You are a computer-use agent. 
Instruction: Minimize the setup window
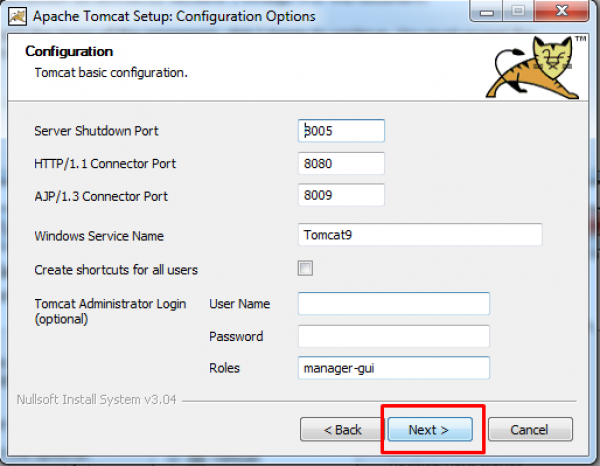(x=486, y=11)
